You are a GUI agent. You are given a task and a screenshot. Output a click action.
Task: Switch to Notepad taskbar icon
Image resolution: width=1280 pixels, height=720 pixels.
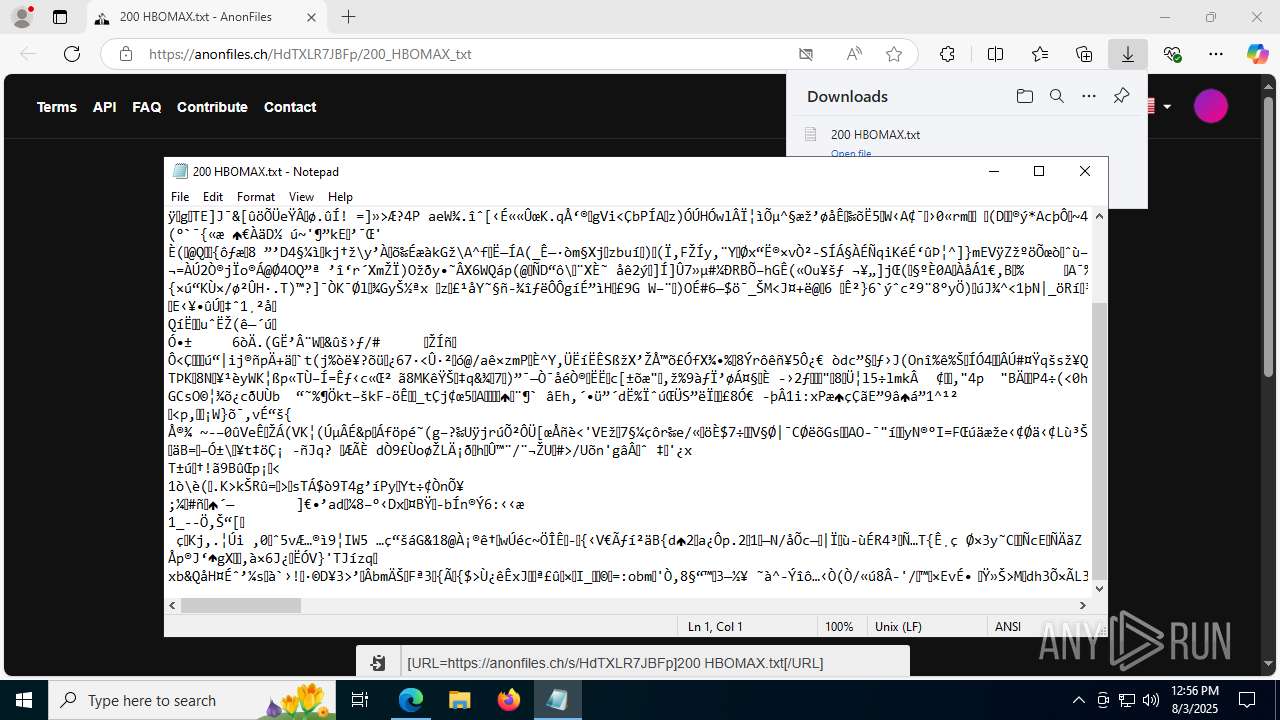(557, 700)
